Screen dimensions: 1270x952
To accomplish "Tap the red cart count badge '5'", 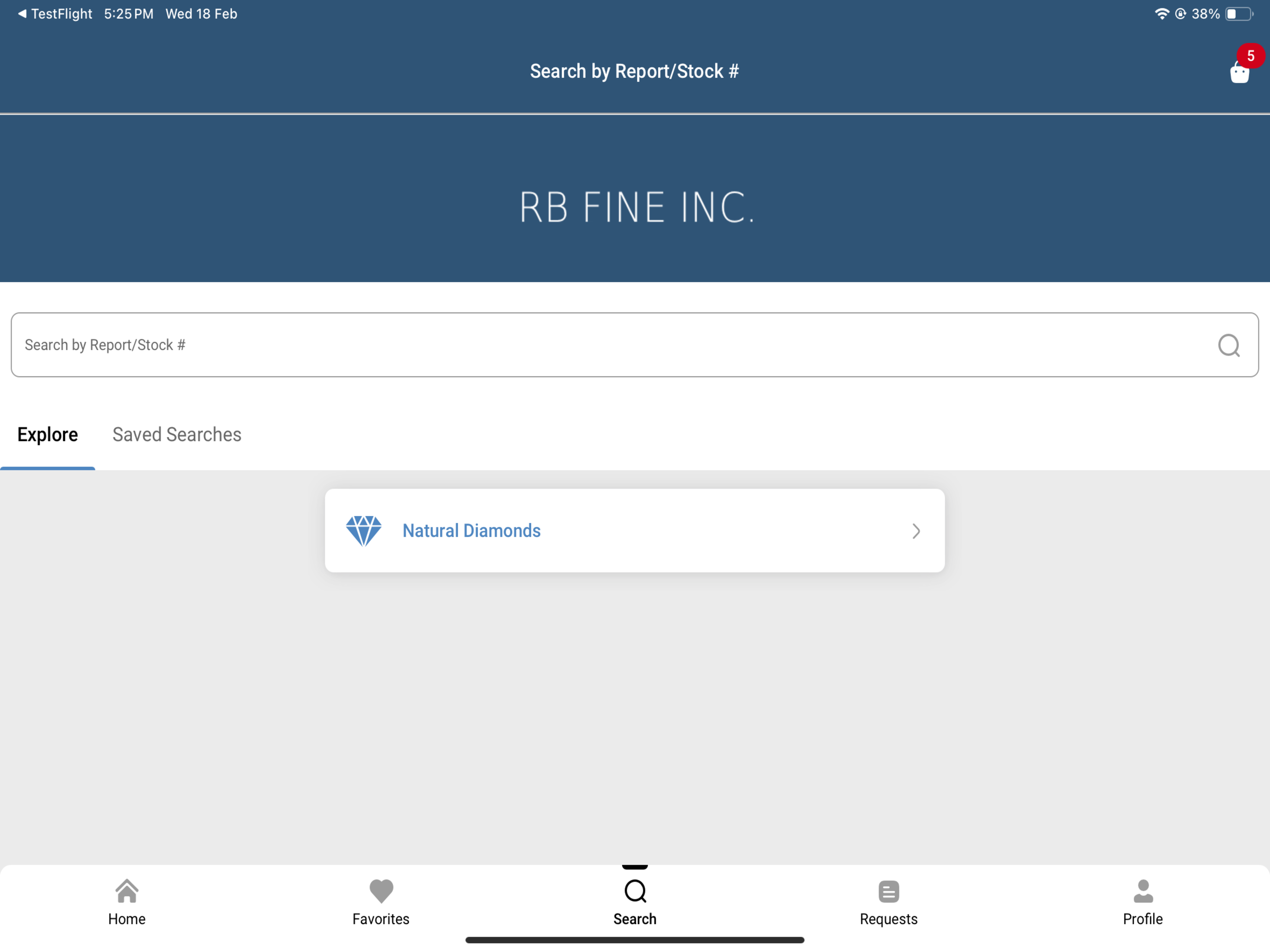I will point(1250,56).
